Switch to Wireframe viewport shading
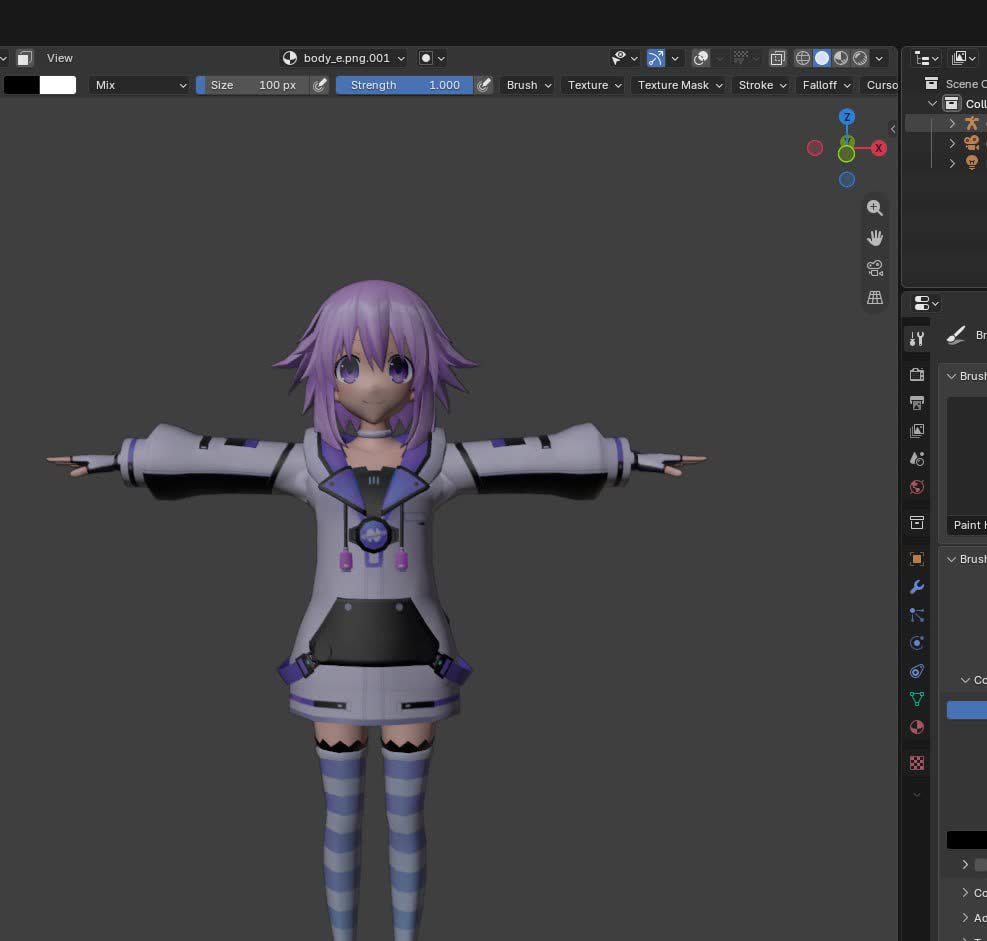Viewport: 987px width, 941px height. 803,58
